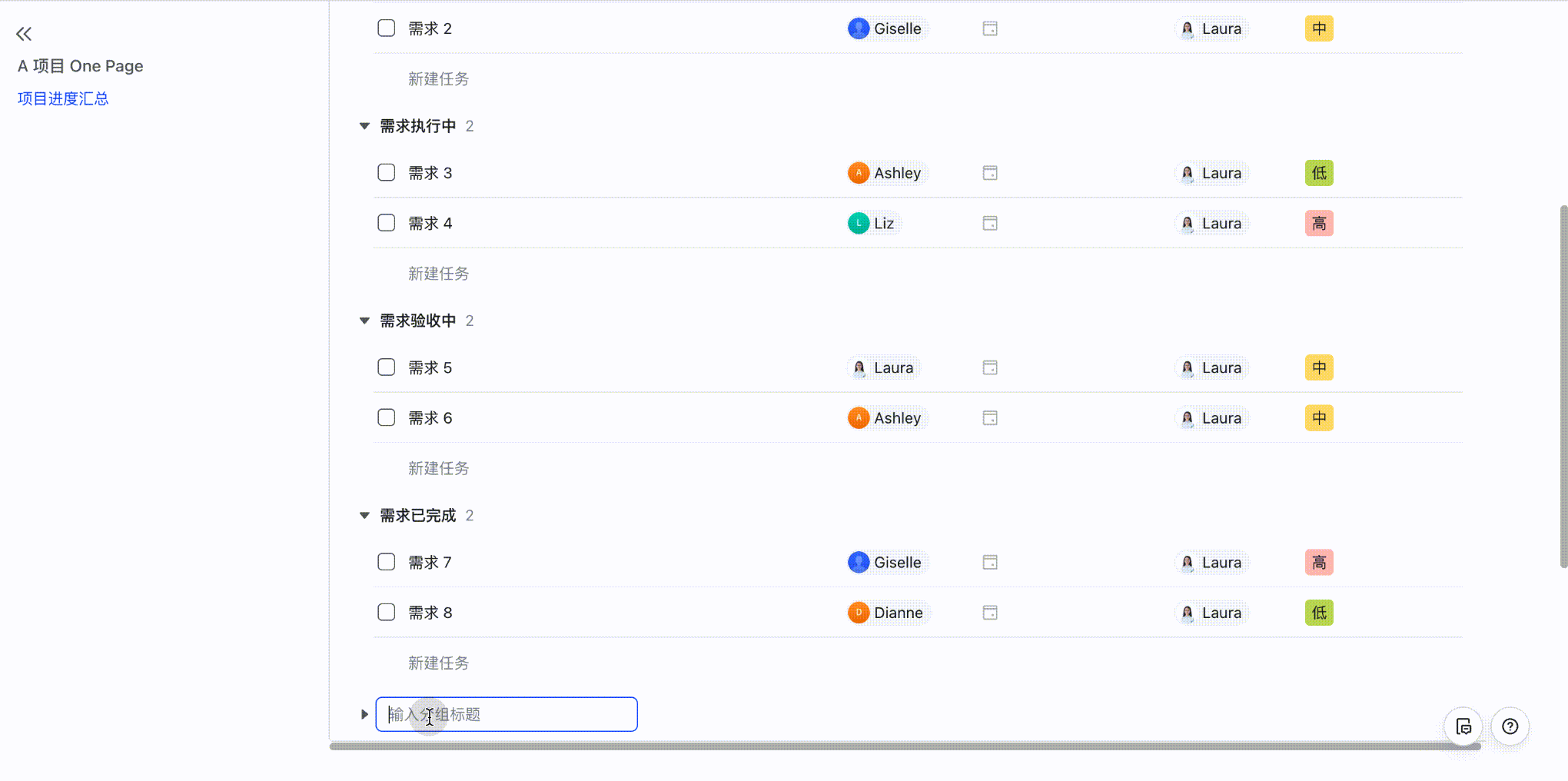Open A 项目 One Page in sidebar

tap(81, 66)
